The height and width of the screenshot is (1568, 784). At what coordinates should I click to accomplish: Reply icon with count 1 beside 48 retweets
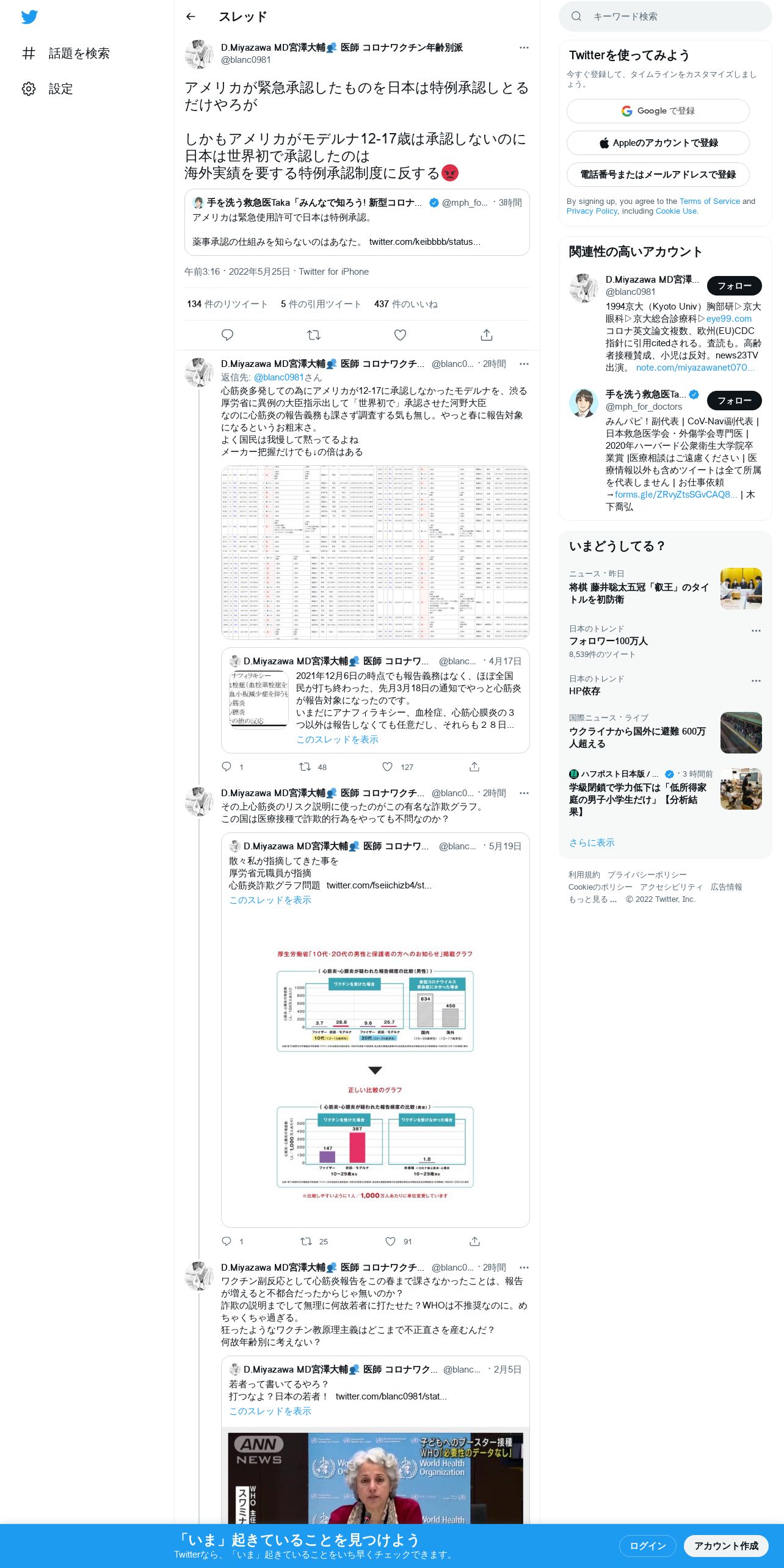tap(227, 766)
